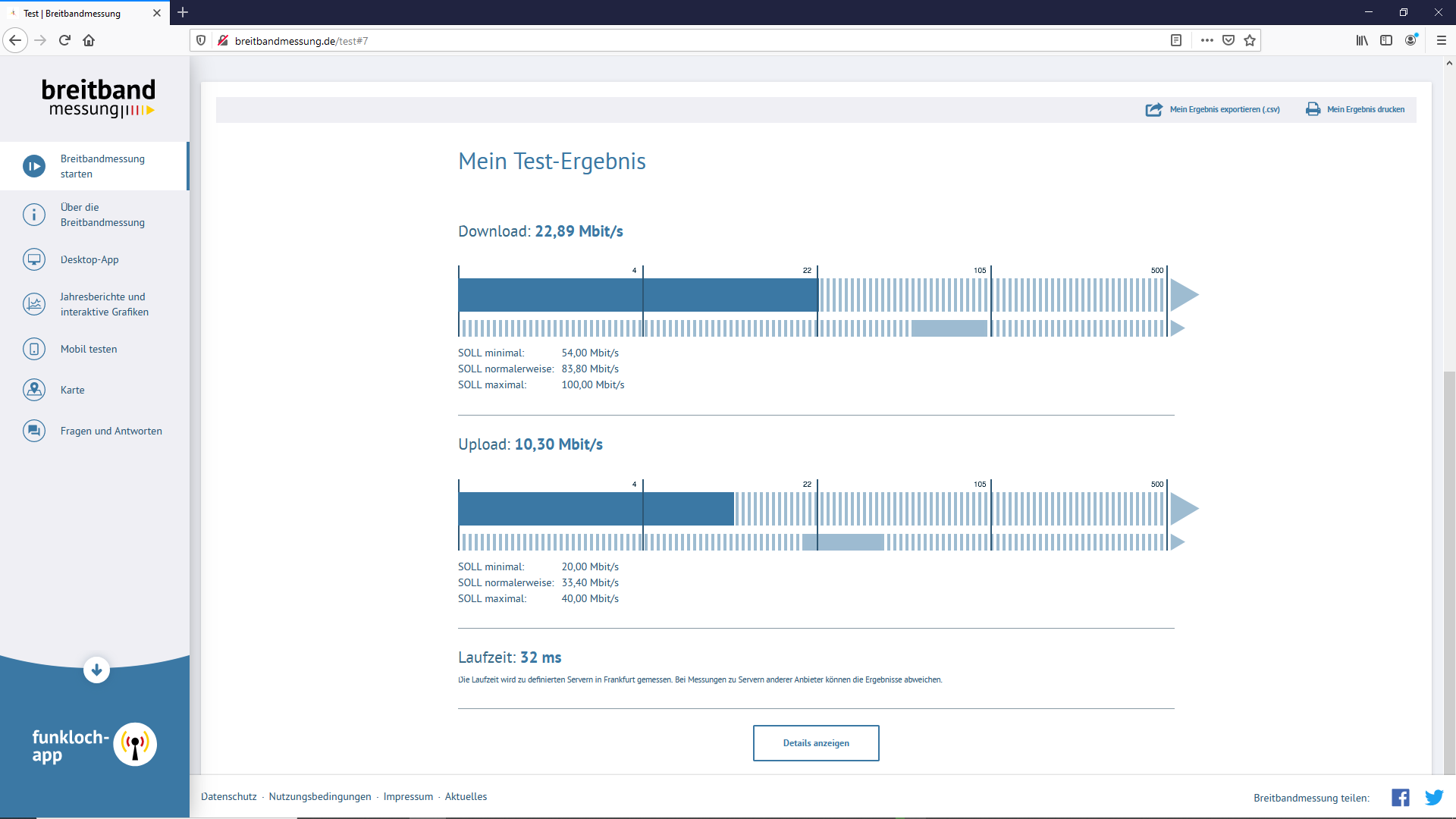1456x819 pixels.
Task: Click the Mobil testen phone icon
Action: click(34, 349)
